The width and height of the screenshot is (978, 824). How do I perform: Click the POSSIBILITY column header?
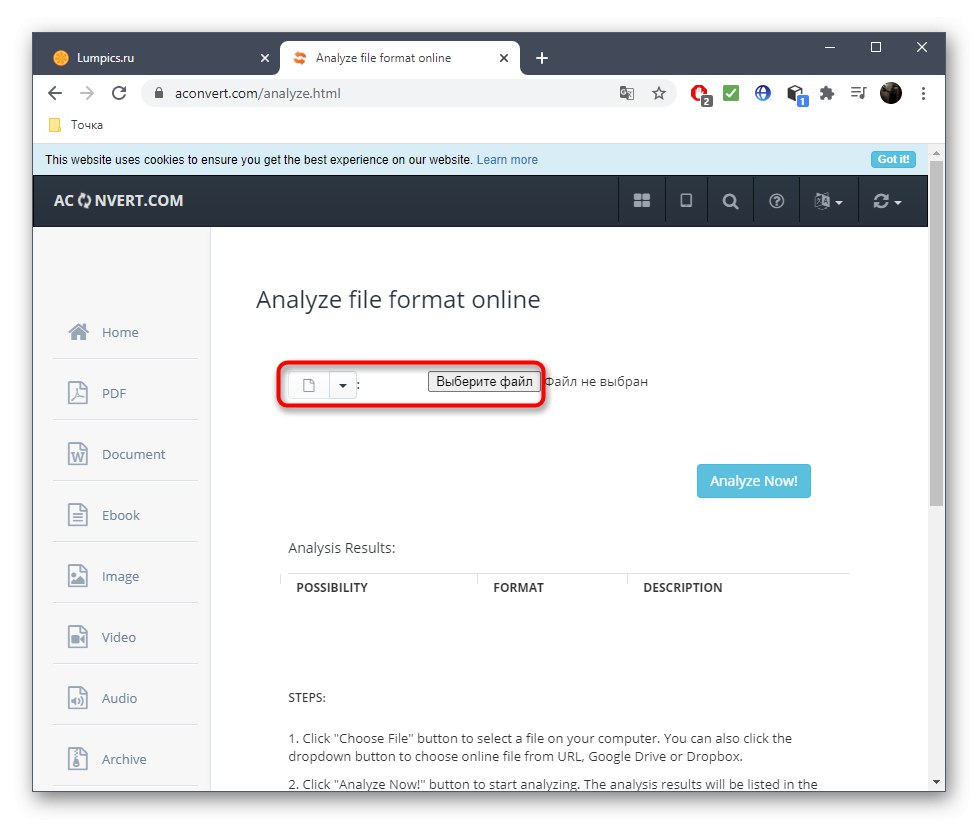tap(332, 588)
